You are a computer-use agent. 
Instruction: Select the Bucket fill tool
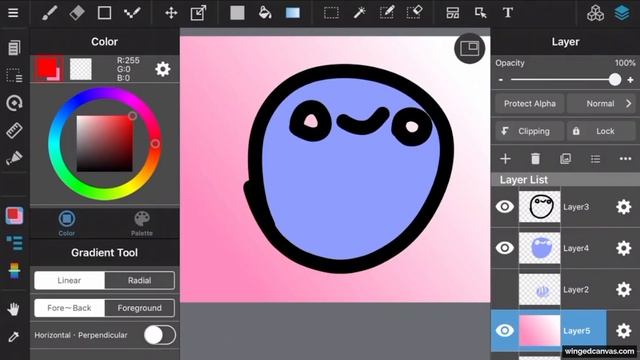265,13
